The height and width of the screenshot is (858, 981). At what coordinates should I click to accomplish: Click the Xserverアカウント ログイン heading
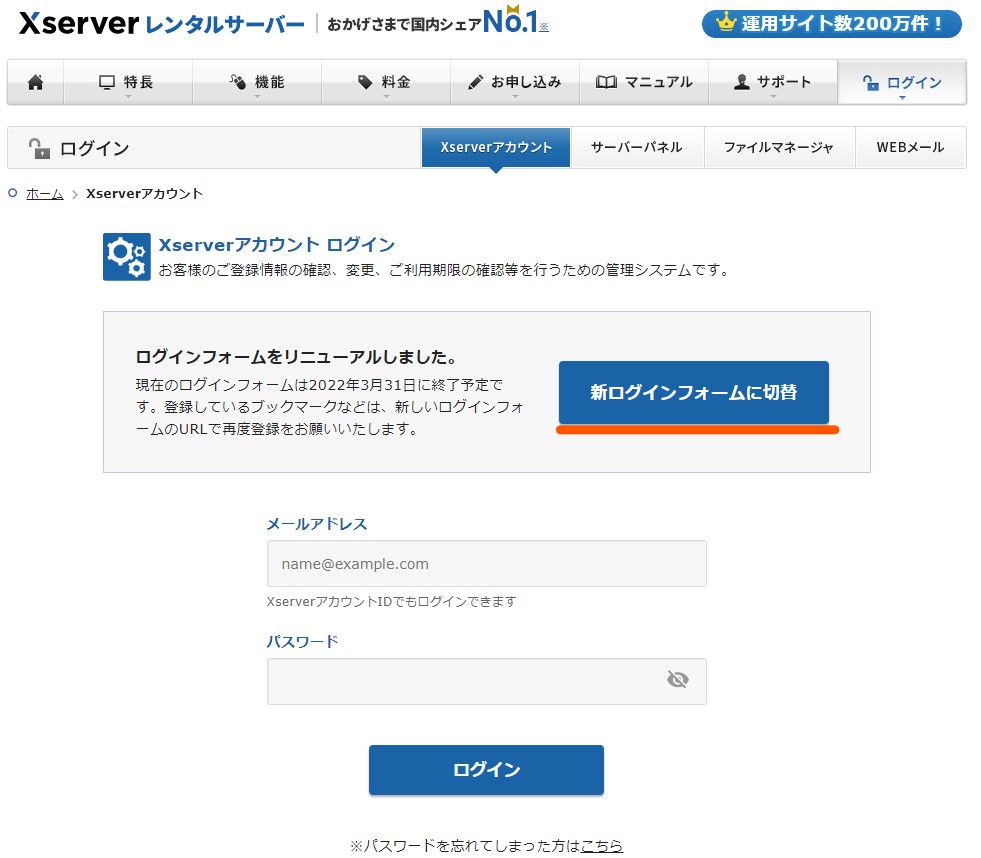coord(277,245)
